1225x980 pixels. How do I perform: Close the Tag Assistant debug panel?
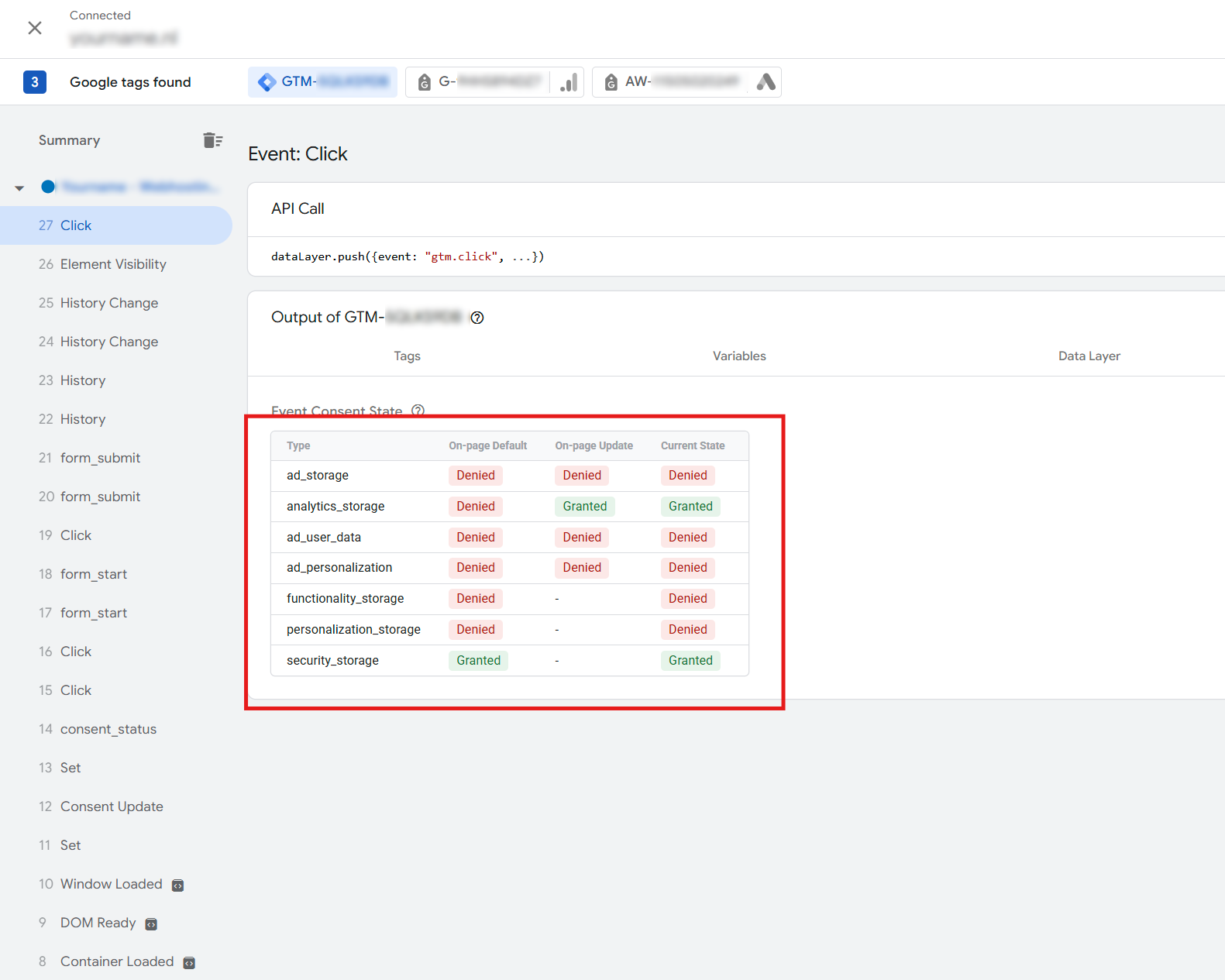pos(35,28)
